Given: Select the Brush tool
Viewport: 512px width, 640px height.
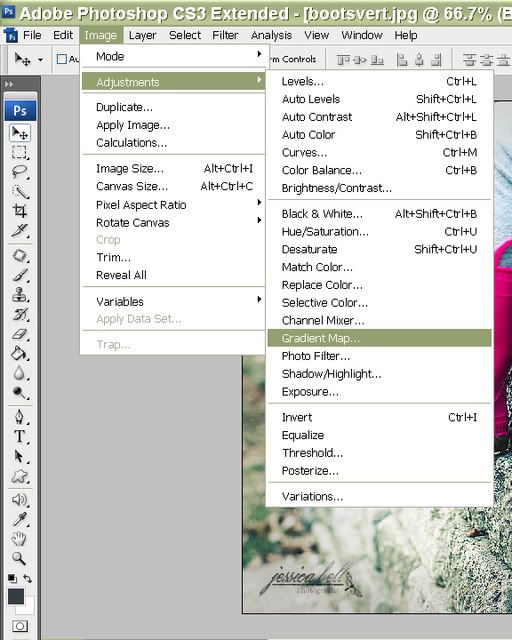Looking at the screenshot, I should (x=20, y=275).
